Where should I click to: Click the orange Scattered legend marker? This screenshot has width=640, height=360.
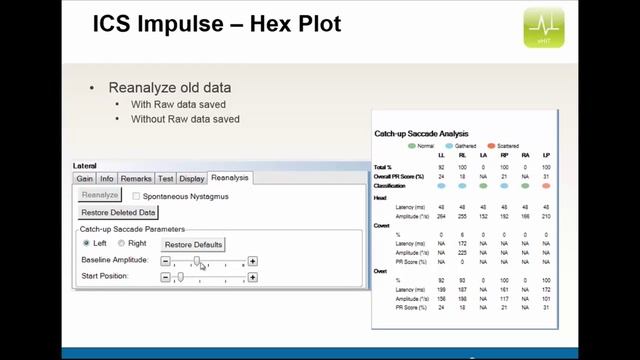pos(491,146)
